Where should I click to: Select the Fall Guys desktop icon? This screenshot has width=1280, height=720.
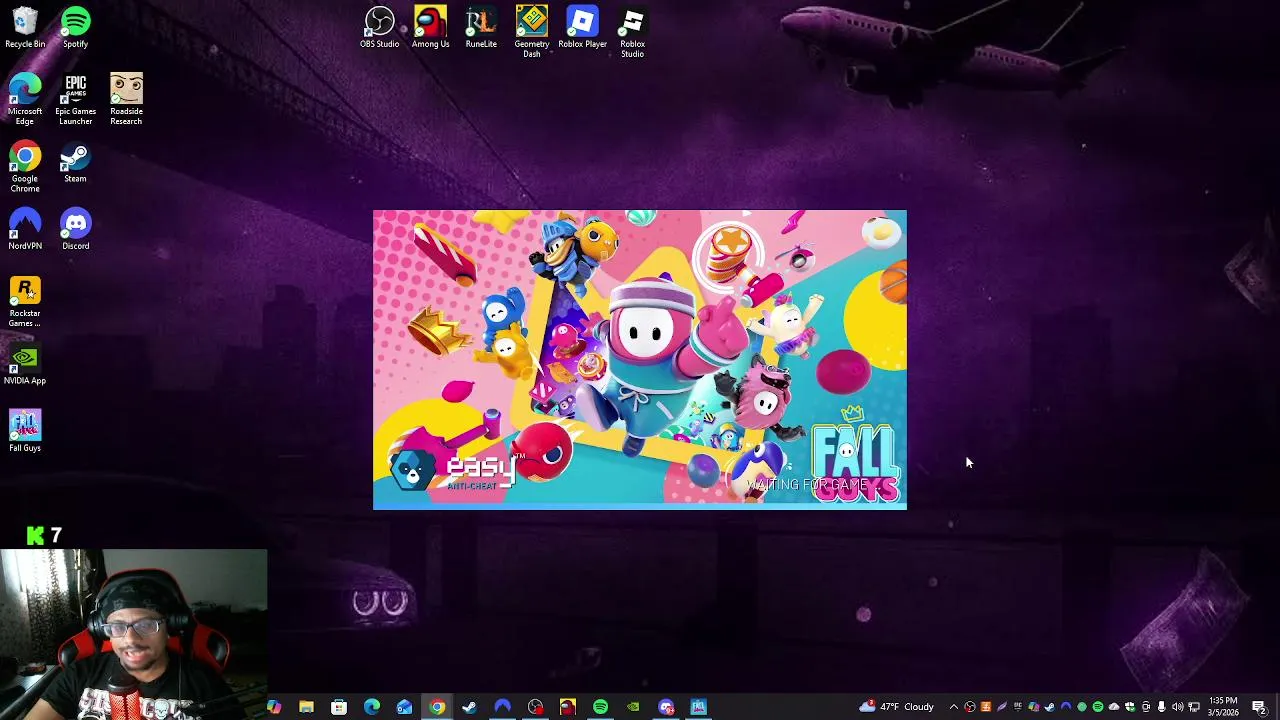point(25,431)
